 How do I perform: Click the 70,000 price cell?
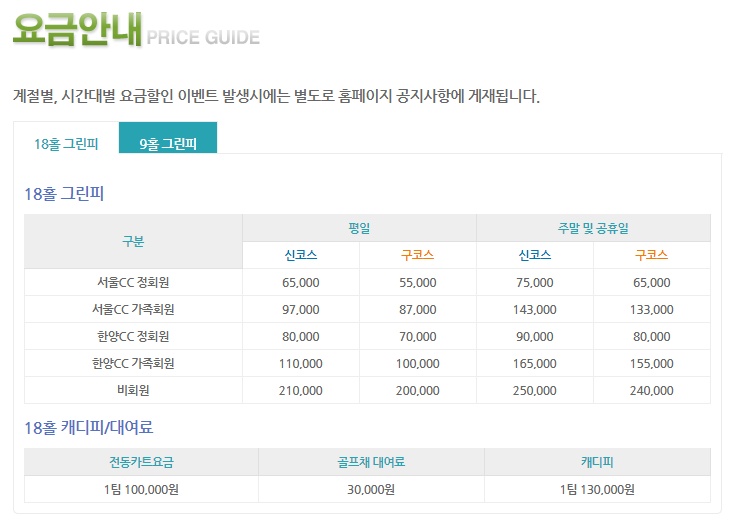tap(418, 336)
